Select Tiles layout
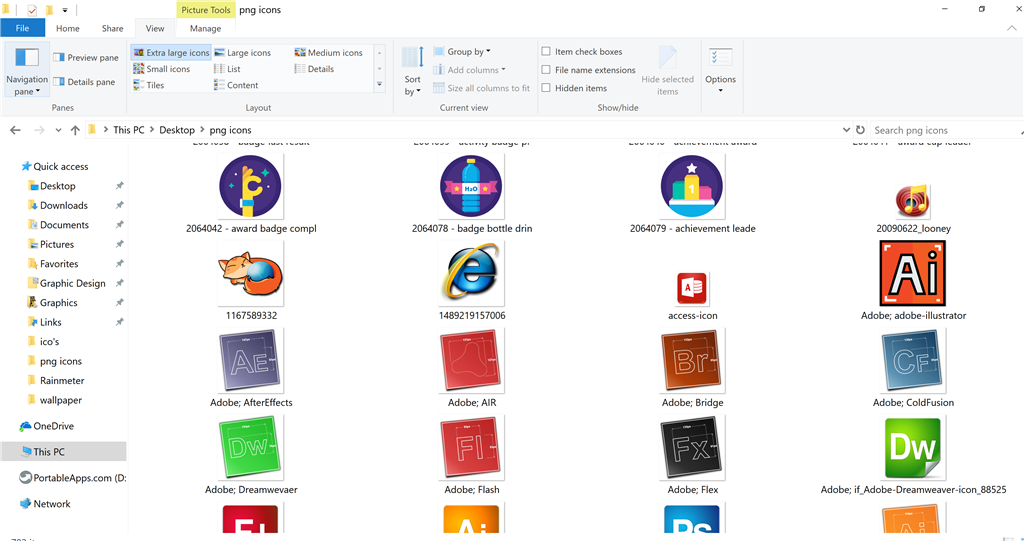1024x541 pixels. click(148, 85)
